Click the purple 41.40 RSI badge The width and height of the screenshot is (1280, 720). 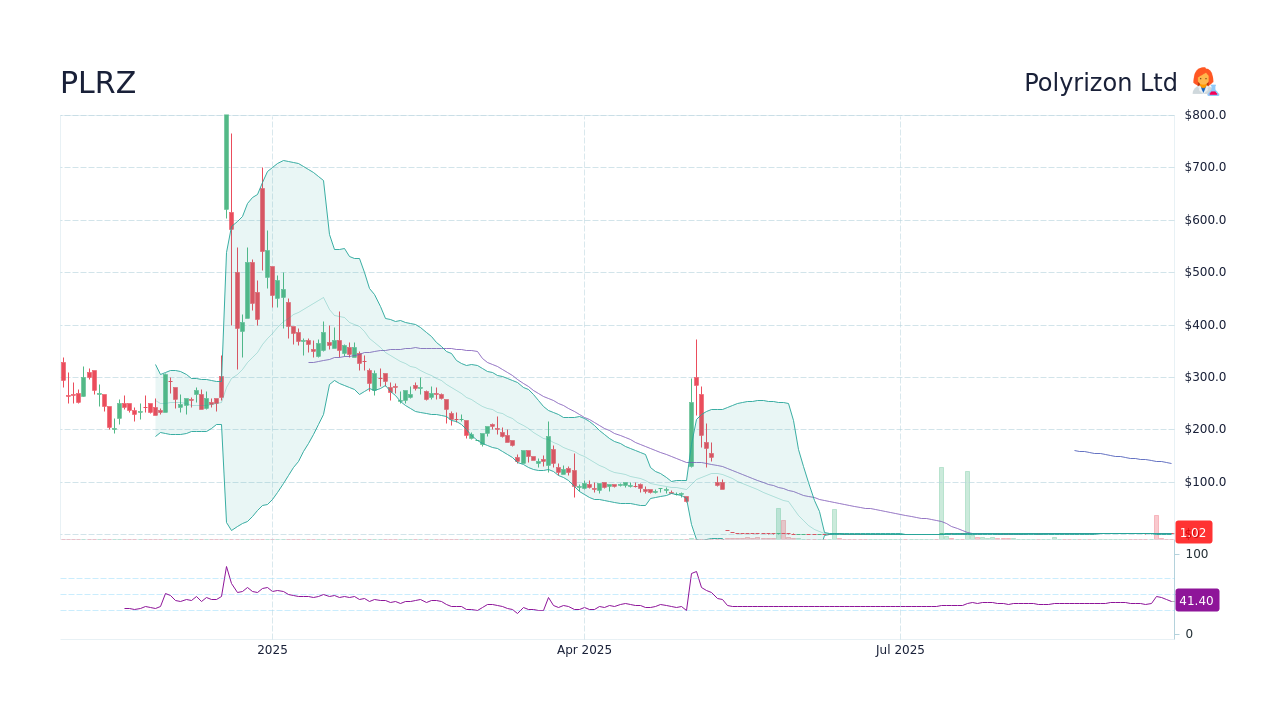[1196, 600]
